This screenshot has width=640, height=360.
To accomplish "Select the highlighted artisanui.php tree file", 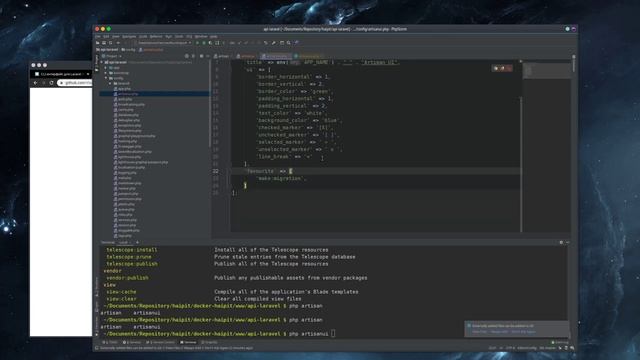I will (x=155, y=94).
